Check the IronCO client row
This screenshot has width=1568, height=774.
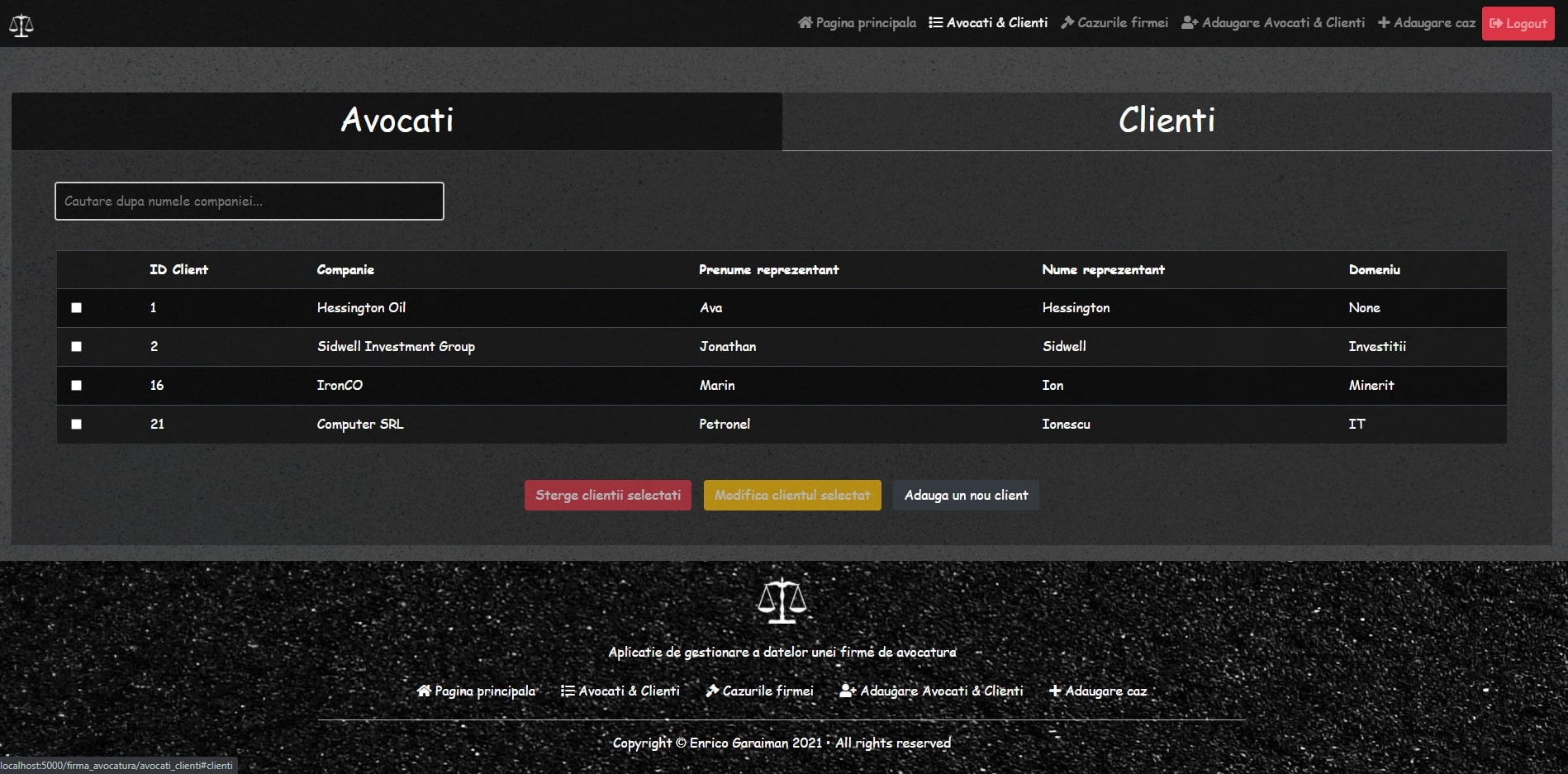77,386
